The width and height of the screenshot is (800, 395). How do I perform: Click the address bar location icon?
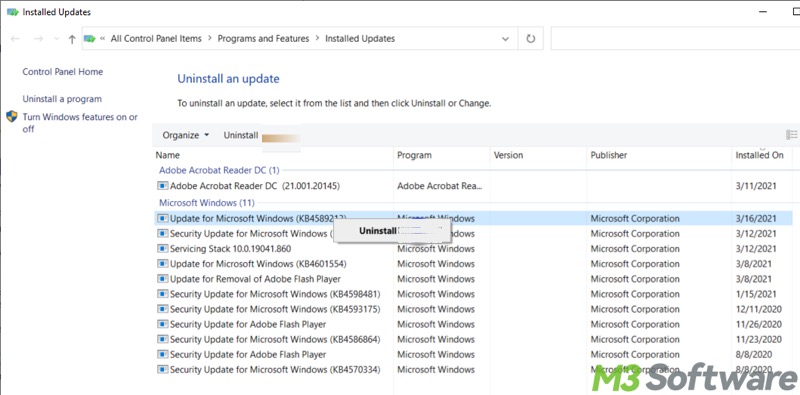pos(90,39)
